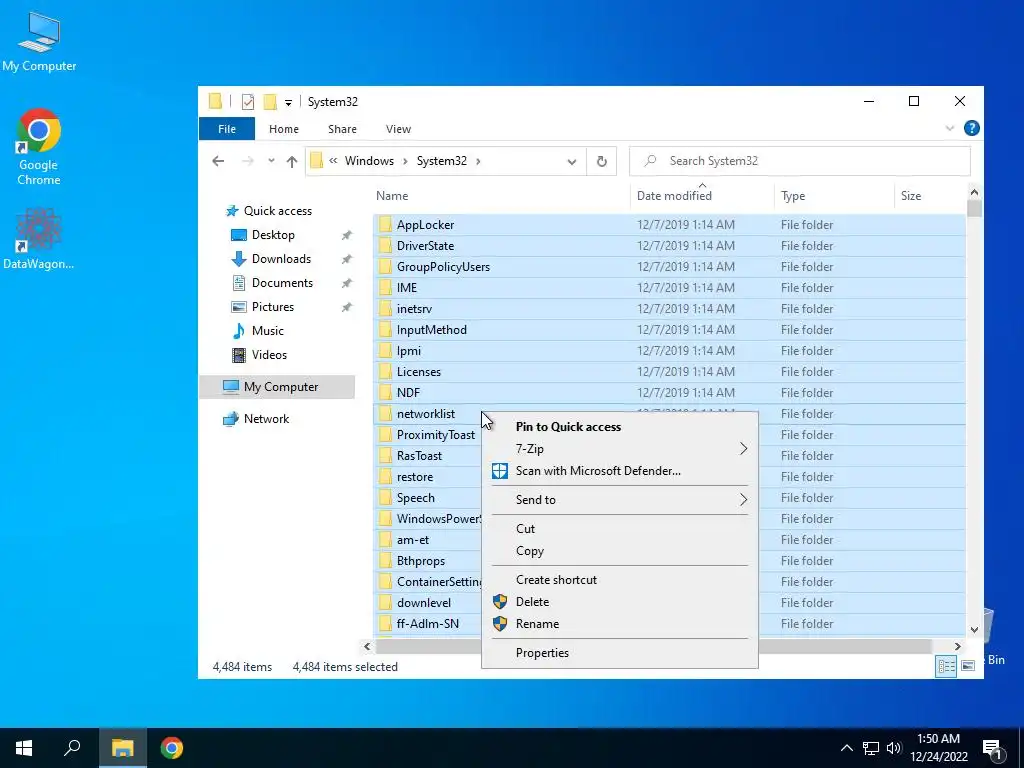Select the DriverState folder
Image resolution: width=1024 pixels, height=768 pixels.
click(669, 246)
